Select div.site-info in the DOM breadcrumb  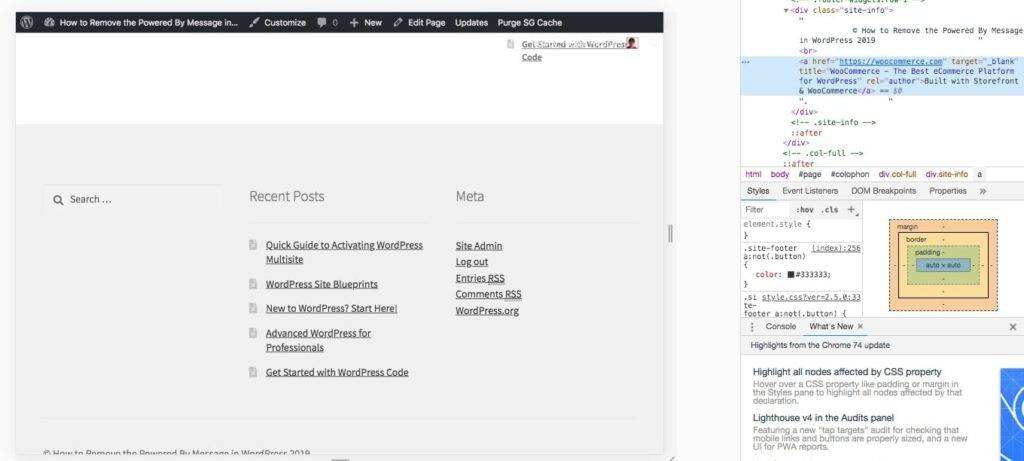pos(946,174)
